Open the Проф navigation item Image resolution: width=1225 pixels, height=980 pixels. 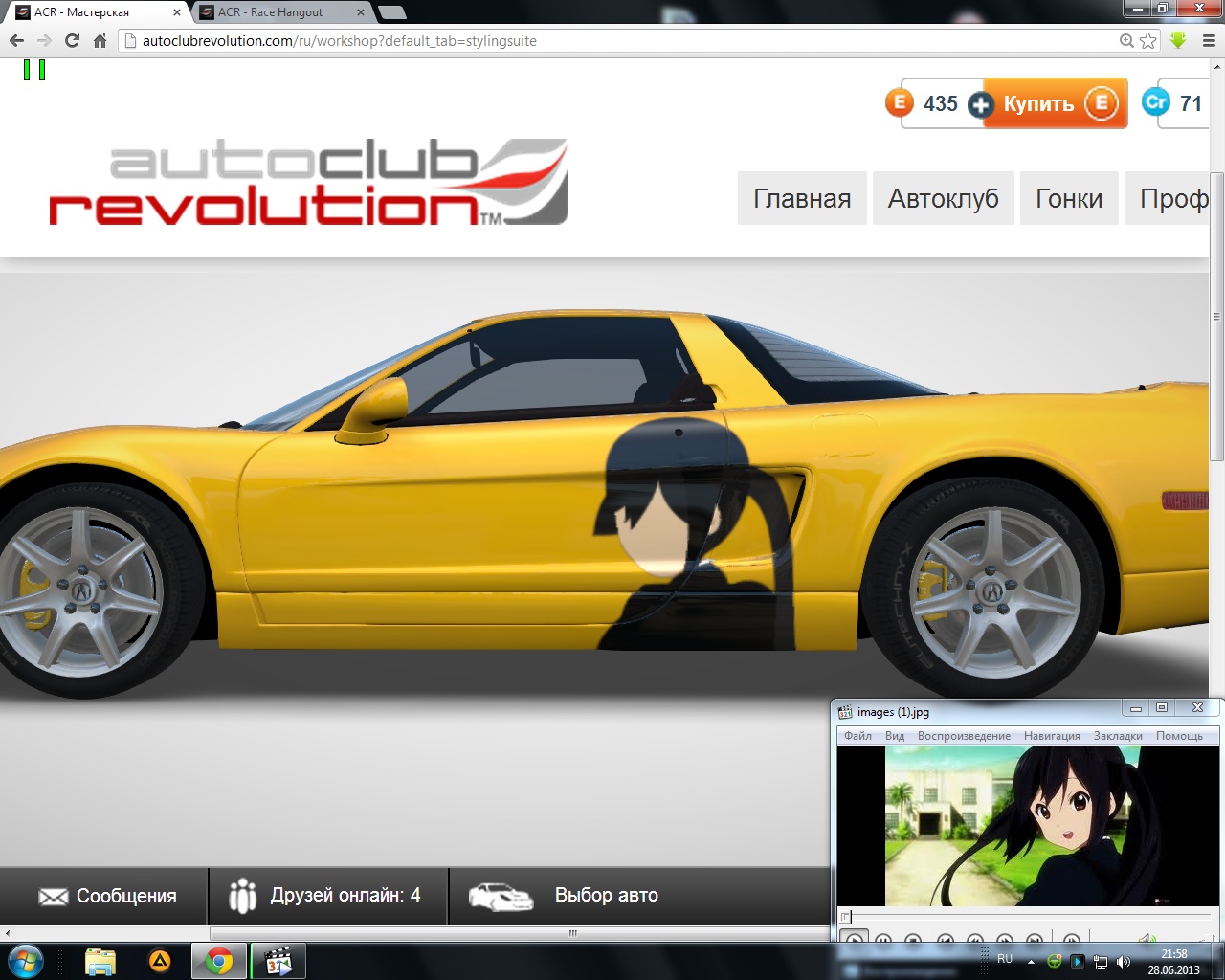pos(1168,198)
